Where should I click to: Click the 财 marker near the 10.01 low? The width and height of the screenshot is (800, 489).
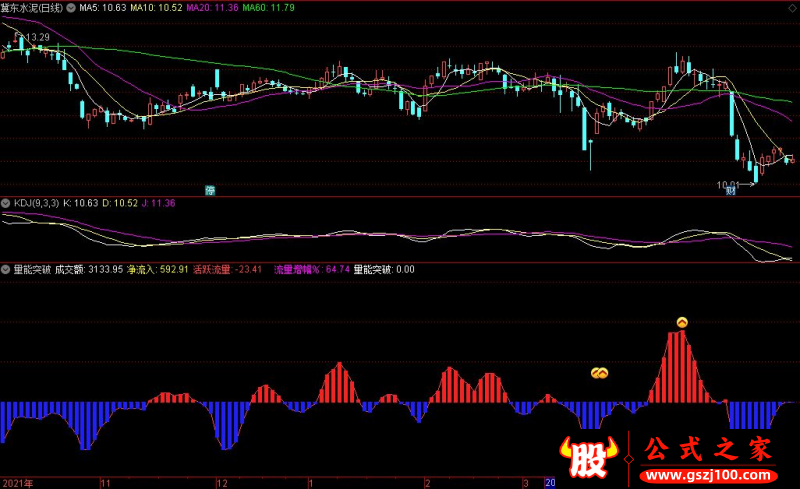pyautogui.click(x=731, y=190)
